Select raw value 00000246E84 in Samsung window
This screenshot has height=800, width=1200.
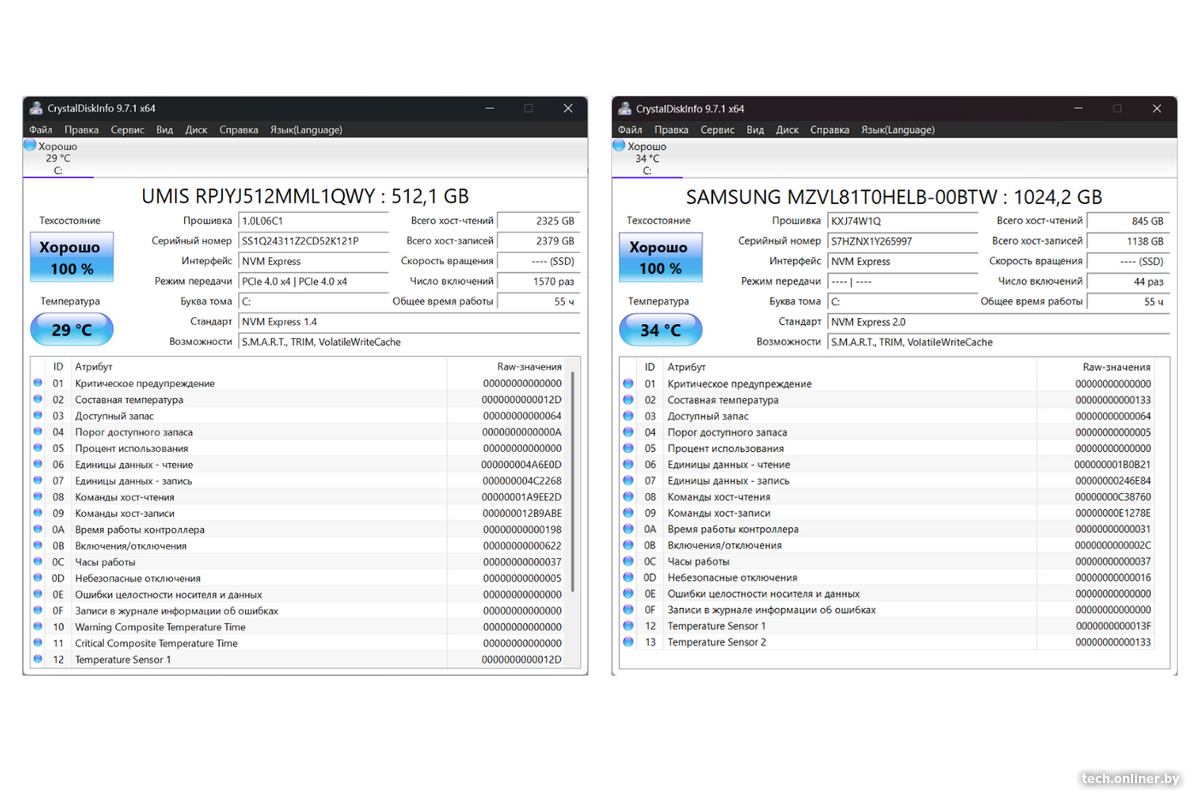pos(1112,480)
